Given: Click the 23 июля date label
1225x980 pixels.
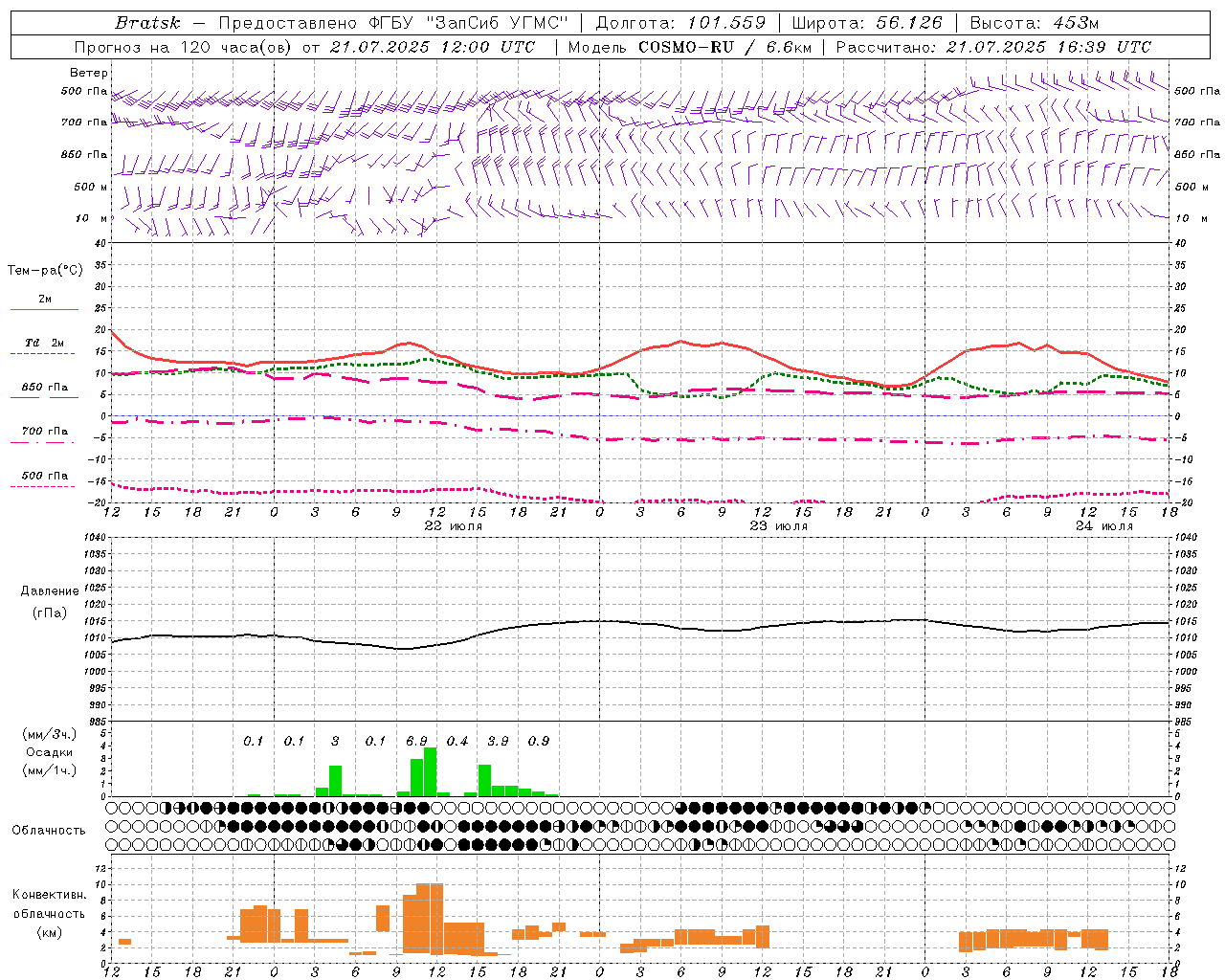Looking at the screenshot, I should pyautogui.click(x=779, y=526).
